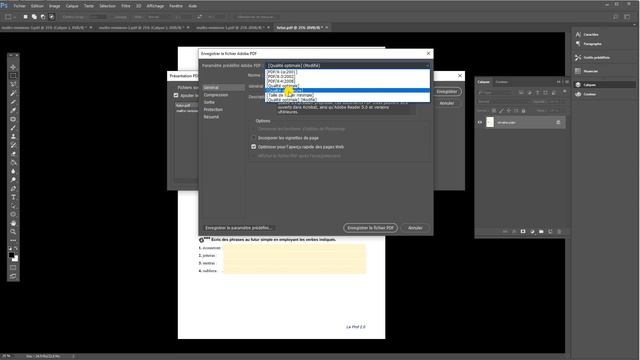
Task: Open the Filtre menu
Action: 126,6
